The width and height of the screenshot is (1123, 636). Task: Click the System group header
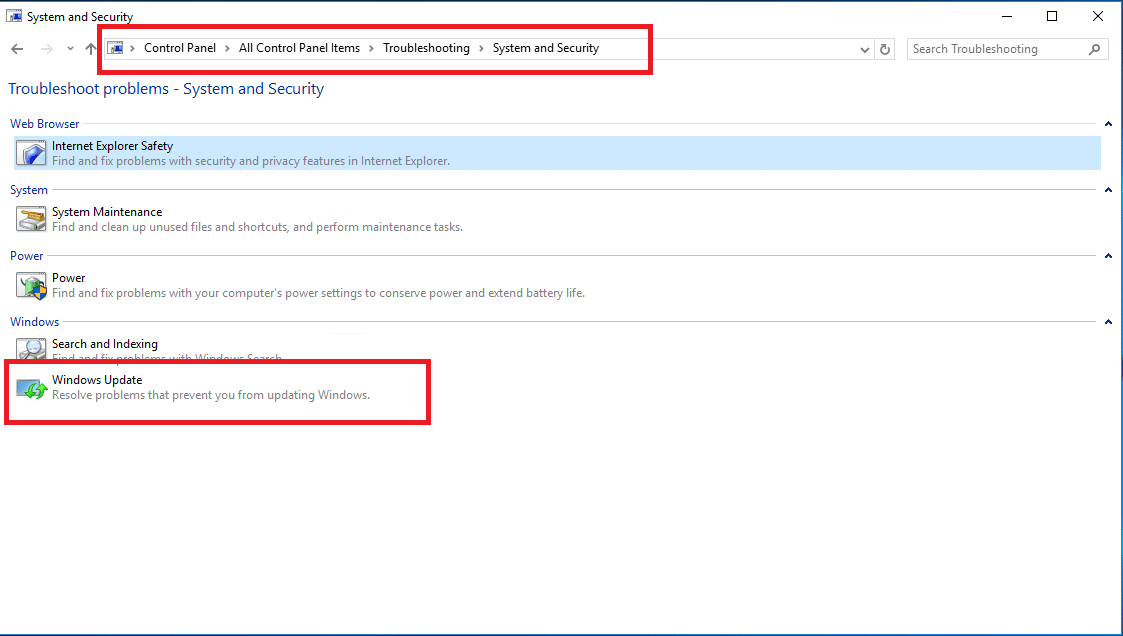click(29, 190)
